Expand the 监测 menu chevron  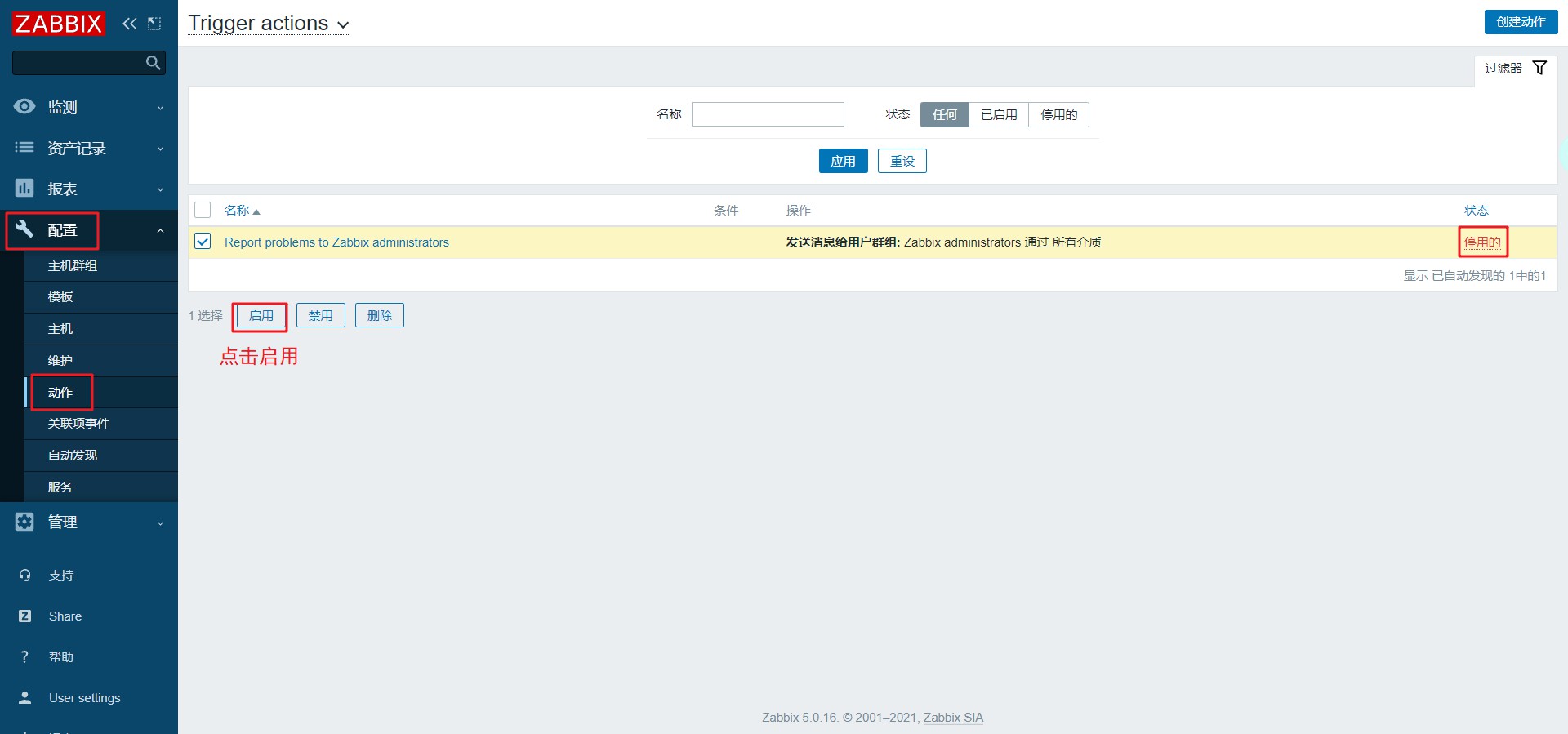tap(160, 108)
